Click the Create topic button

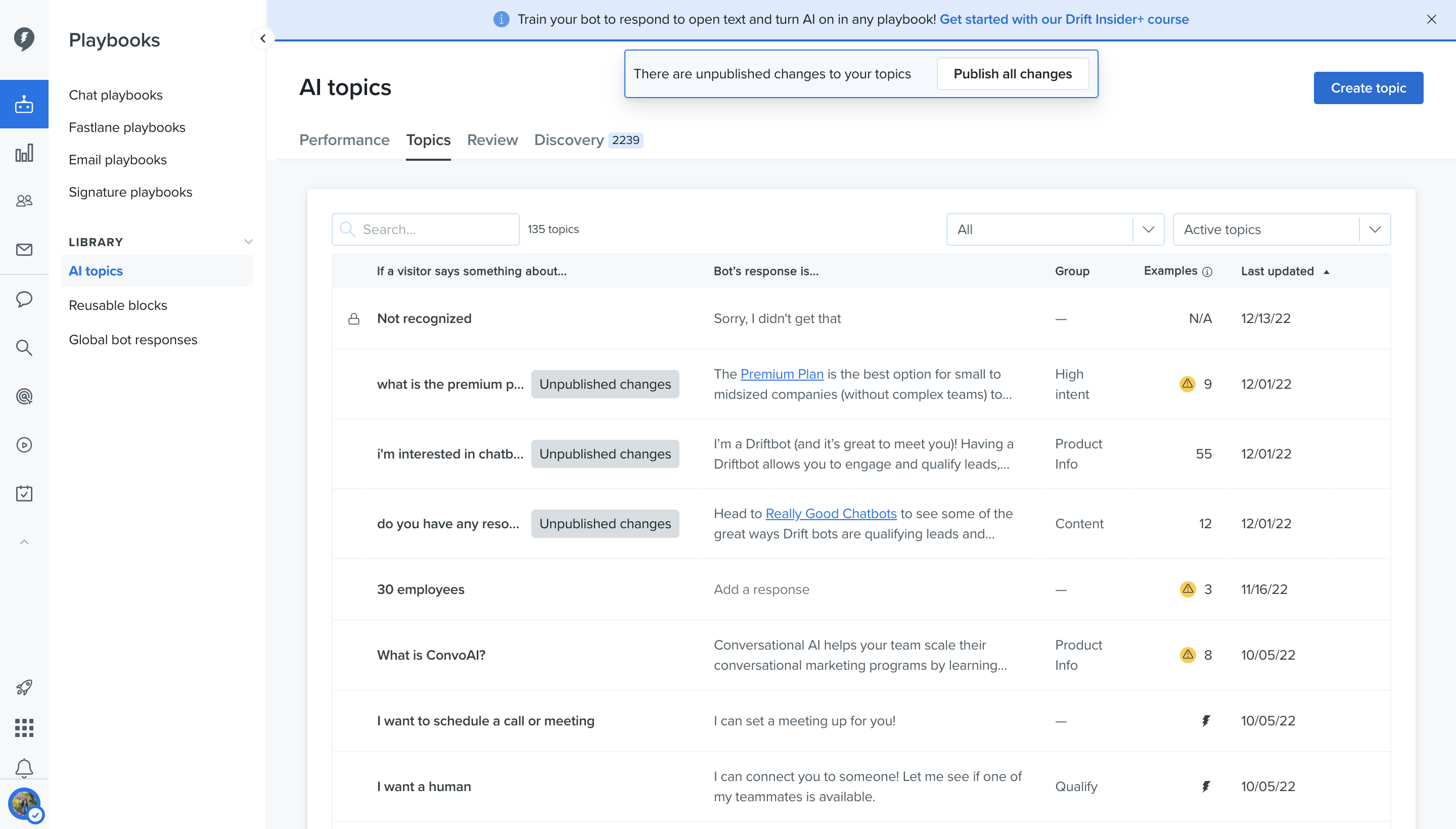(x=1368, y=88)
